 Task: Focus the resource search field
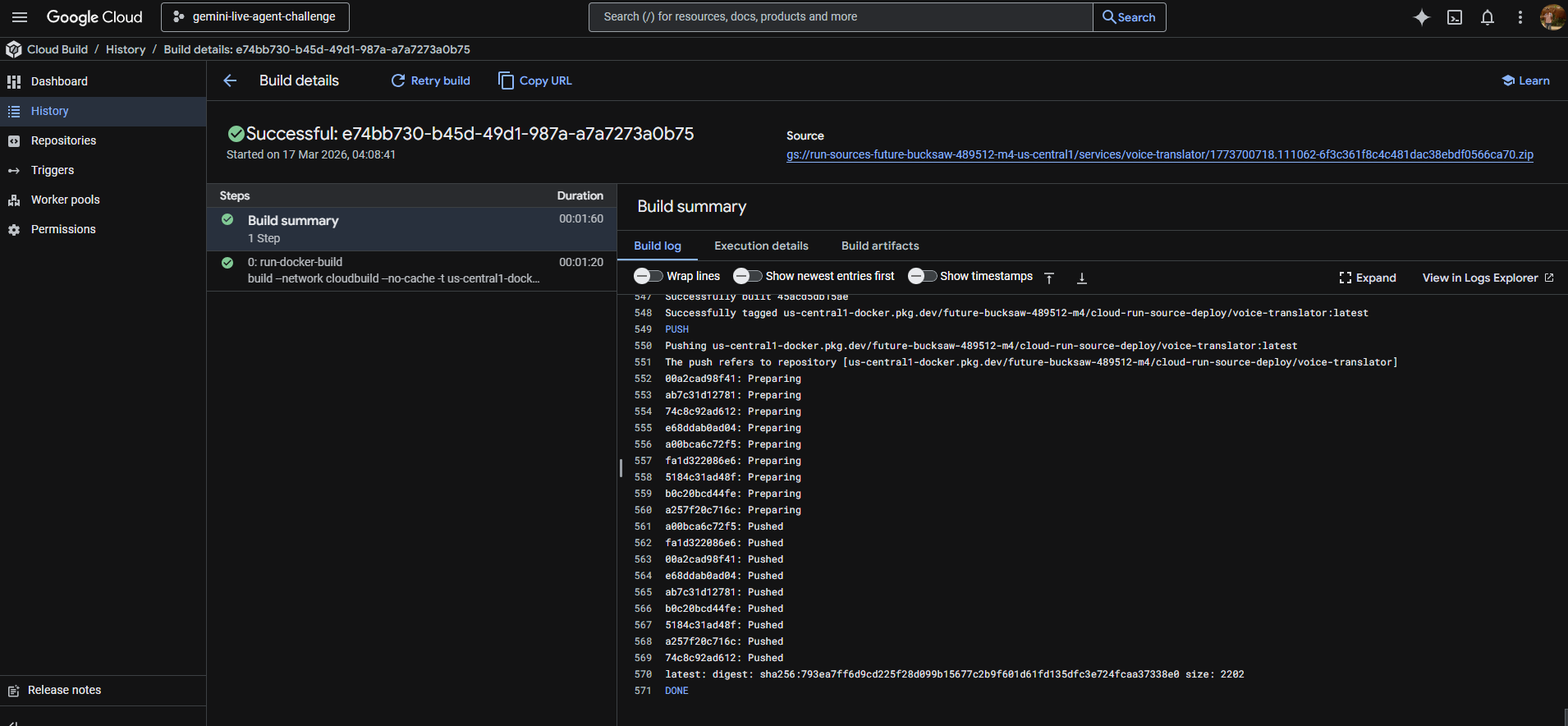tap(841, 16)
